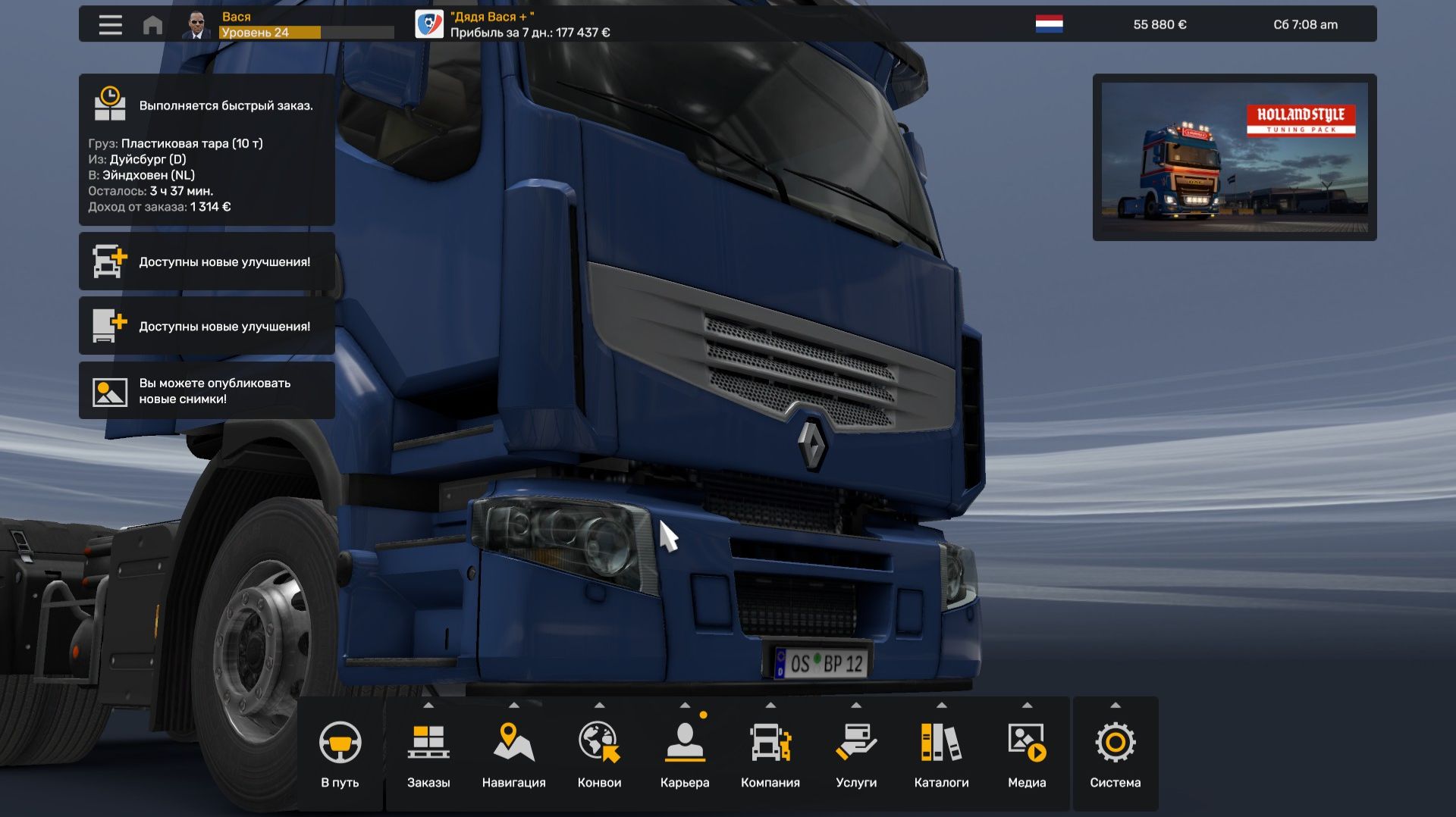Viewport: 1456px width, 817px height.
Task: Click the steering wheel Drive icon
Action: [340, 741]
